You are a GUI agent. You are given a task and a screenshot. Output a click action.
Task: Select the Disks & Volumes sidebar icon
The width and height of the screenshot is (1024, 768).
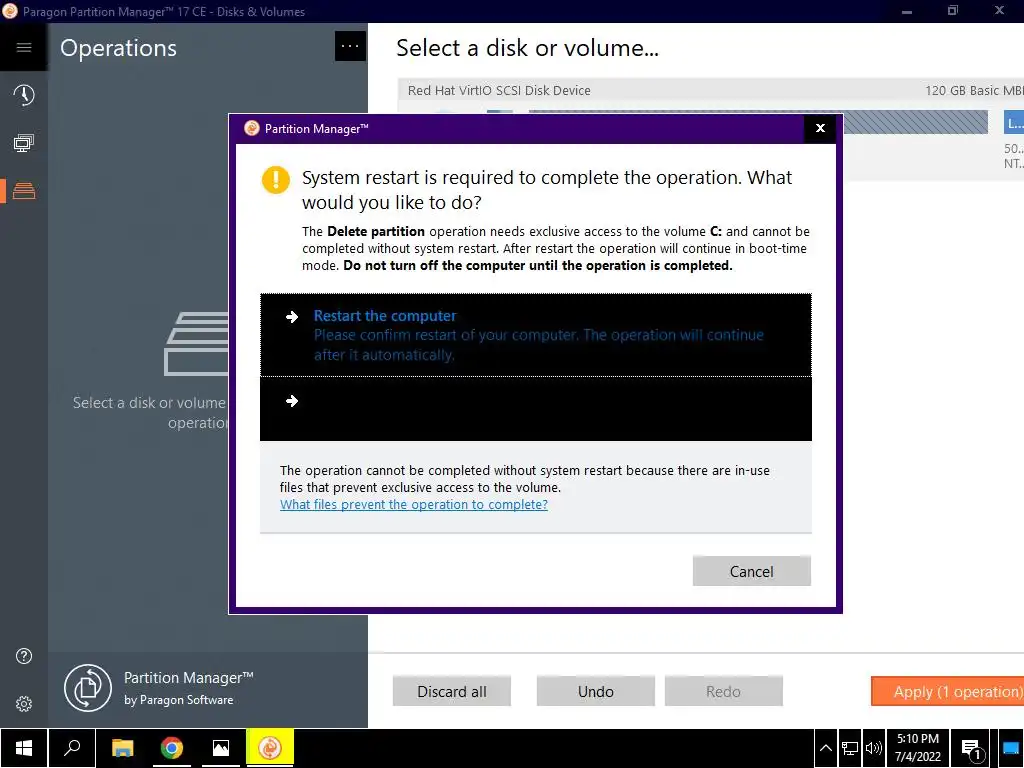point(24,191)
